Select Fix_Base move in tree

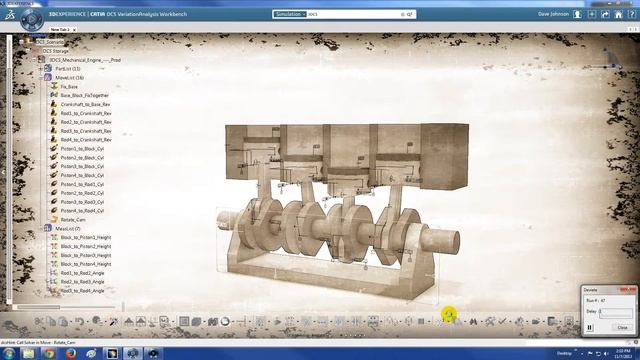coord(69,87)
